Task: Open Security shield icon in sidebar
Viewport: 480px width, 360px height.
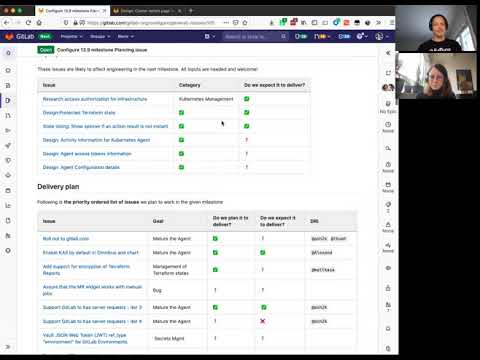Action: click(8, 160)
